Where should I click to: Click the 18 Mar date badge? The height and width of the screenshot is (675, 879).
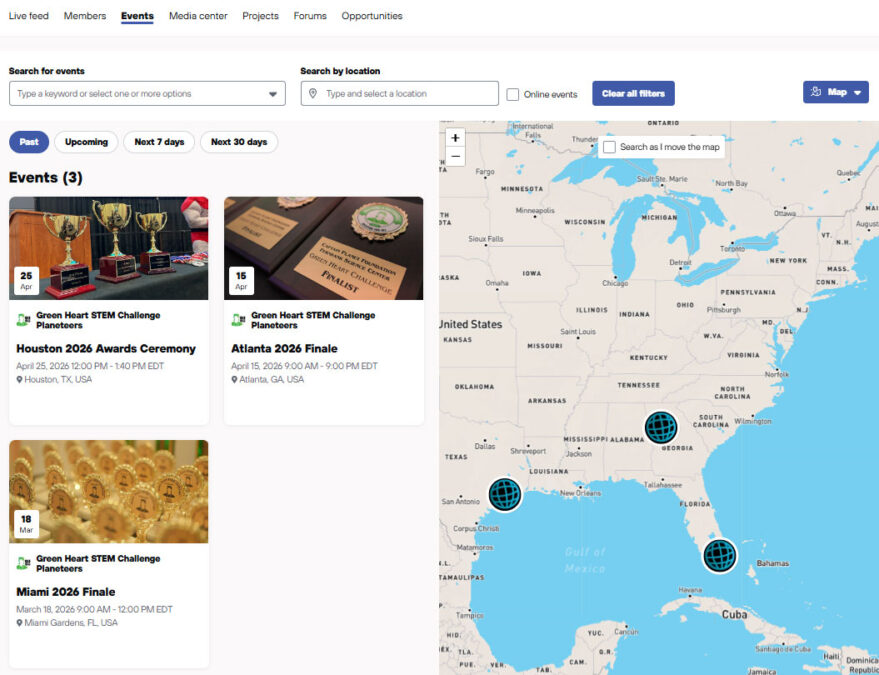coord(26,524)
